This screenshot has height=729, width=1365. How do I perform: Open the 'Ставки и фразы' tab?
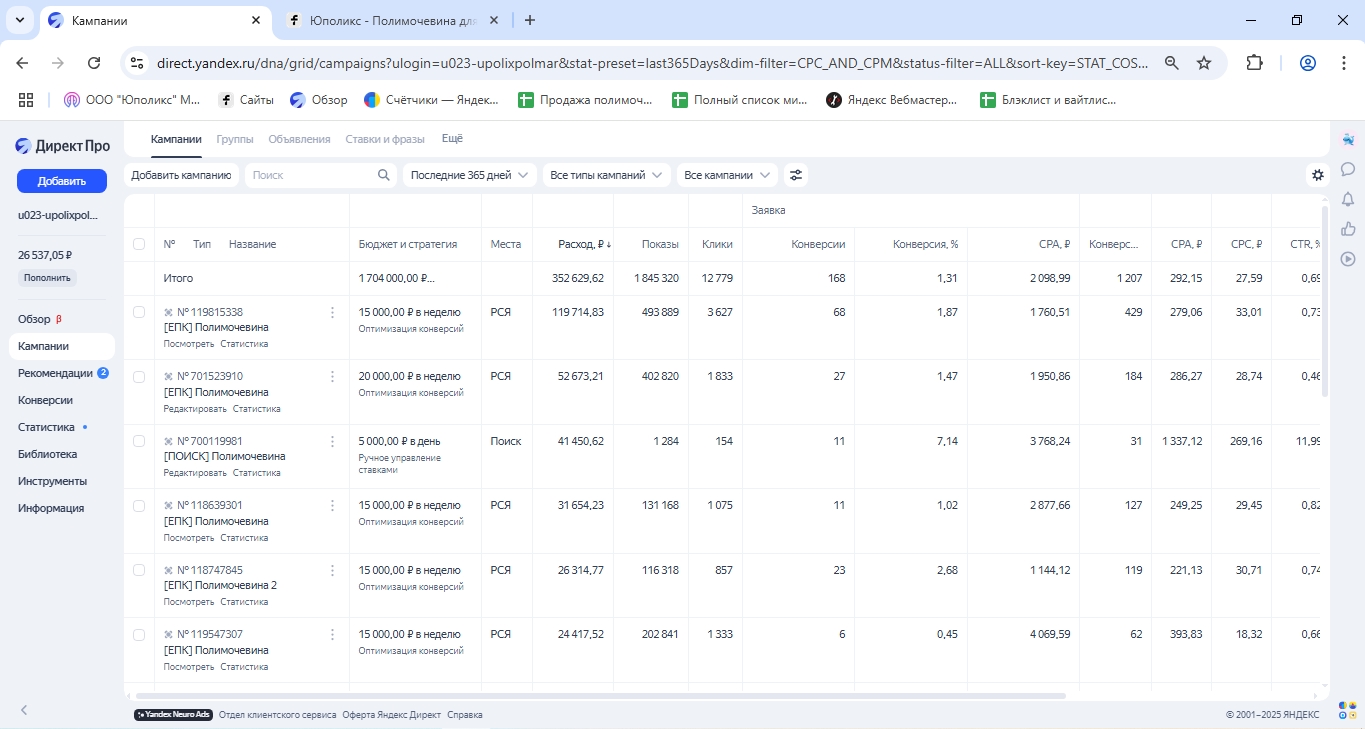385,139
